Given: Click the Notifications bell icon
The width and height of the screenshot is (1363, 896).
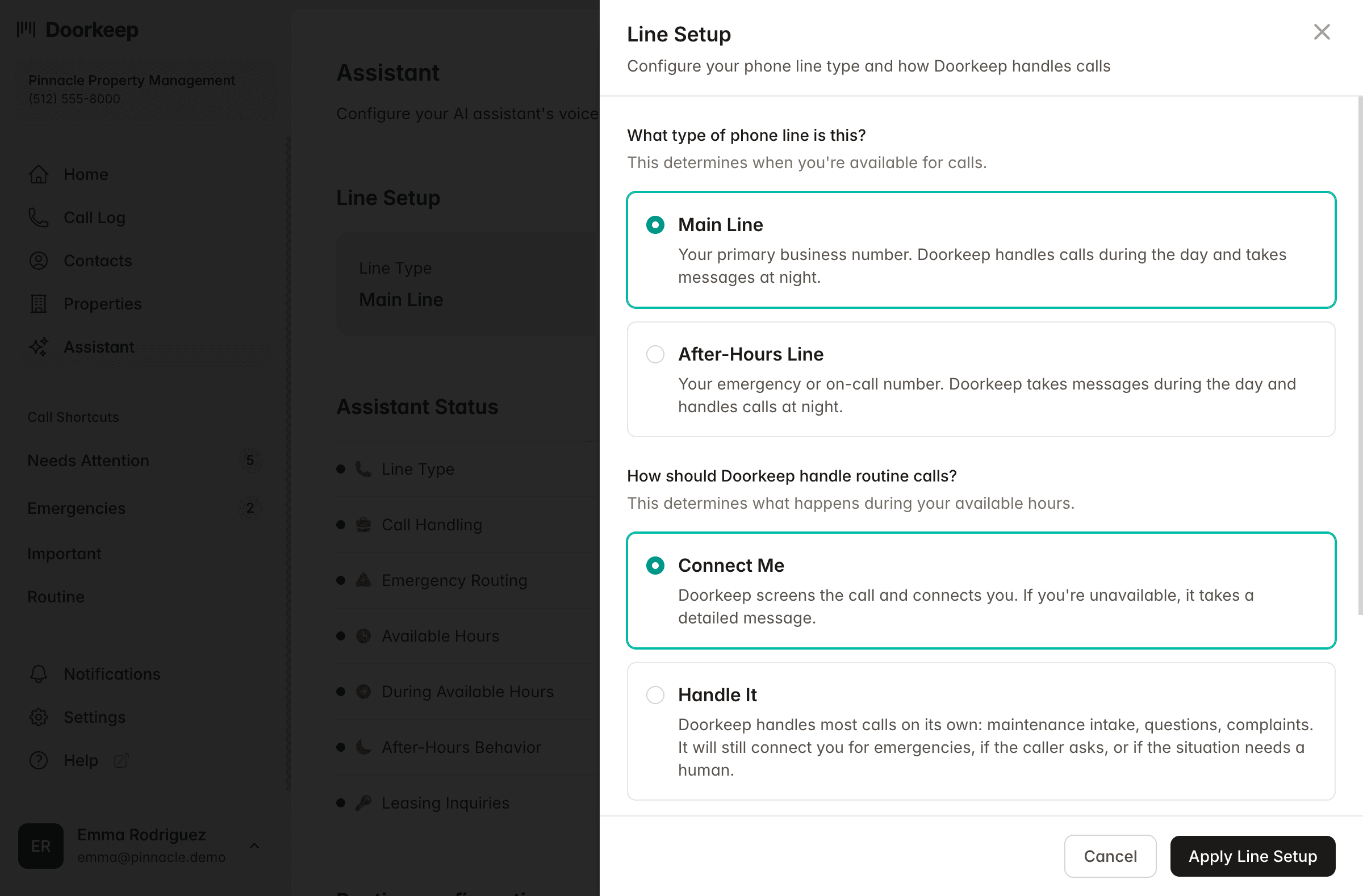Looking at the screenshot, I should [39, 674].
